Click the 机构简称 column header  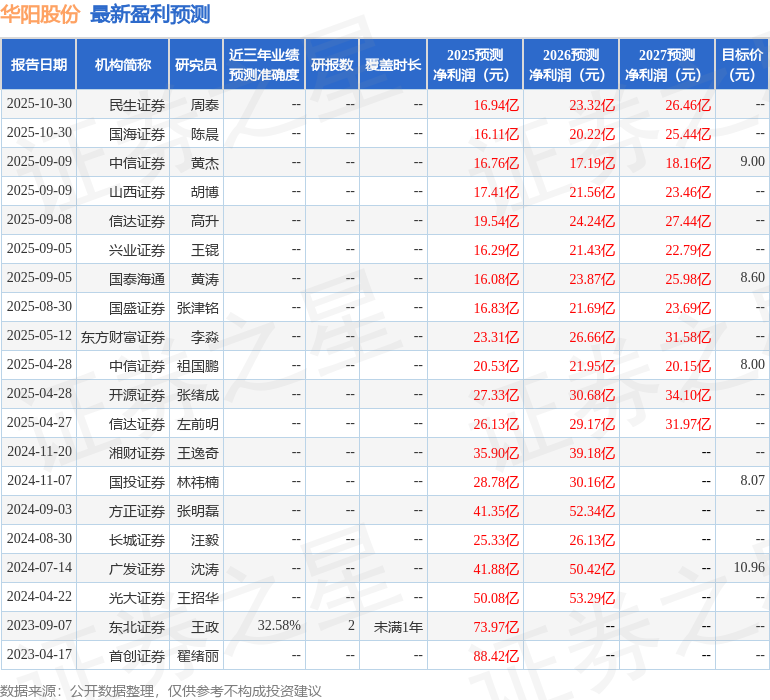(123, 65)
